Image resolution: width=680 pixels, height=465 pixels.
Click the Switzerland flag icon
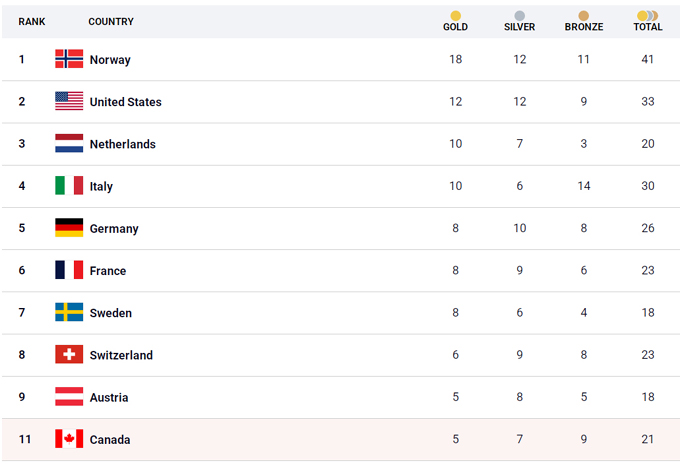69,354
